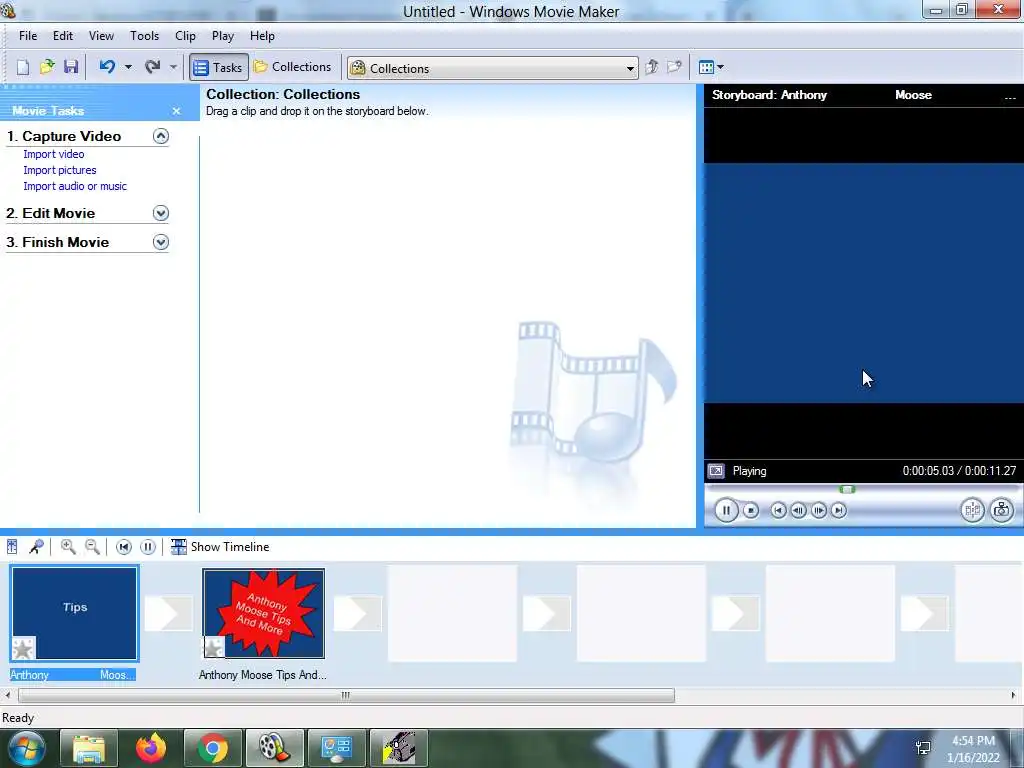Click the video effect star on Tips clip
Screen dimensions: 1024x768
click(24, 648)
